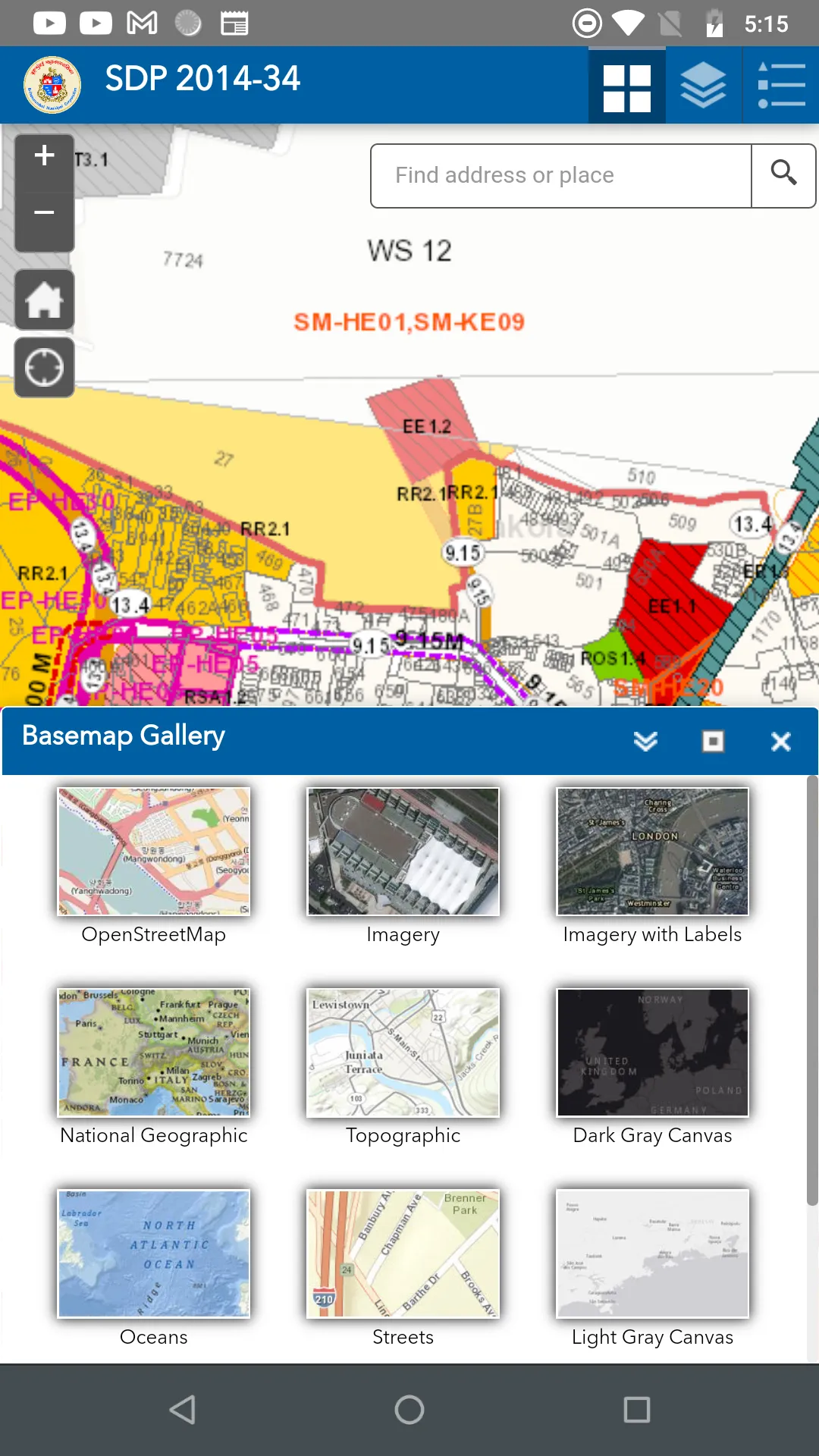Tap the calendar notification icon in status bar

pos(234,24)
